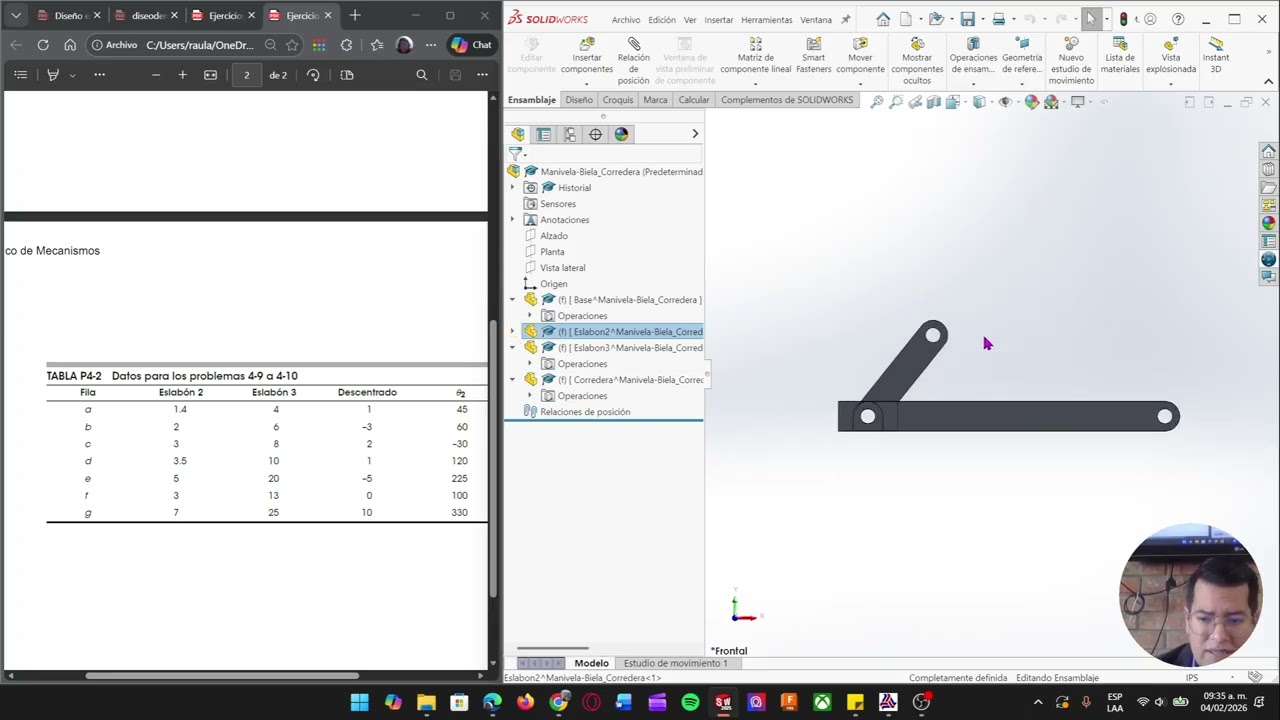Open the DisplayManager color sphere tab
1280x720 pixels.
621,134
